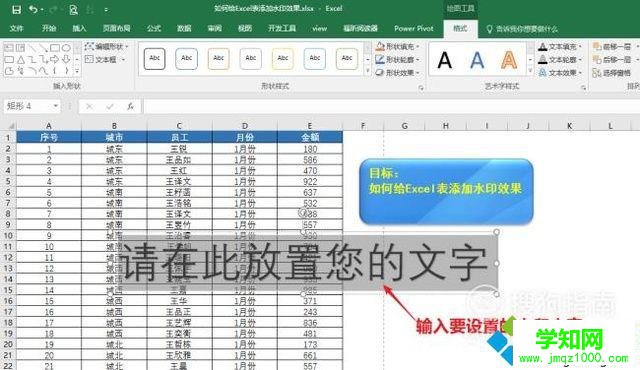Apply the black outline Abc shape style

(x=155, y=59)
